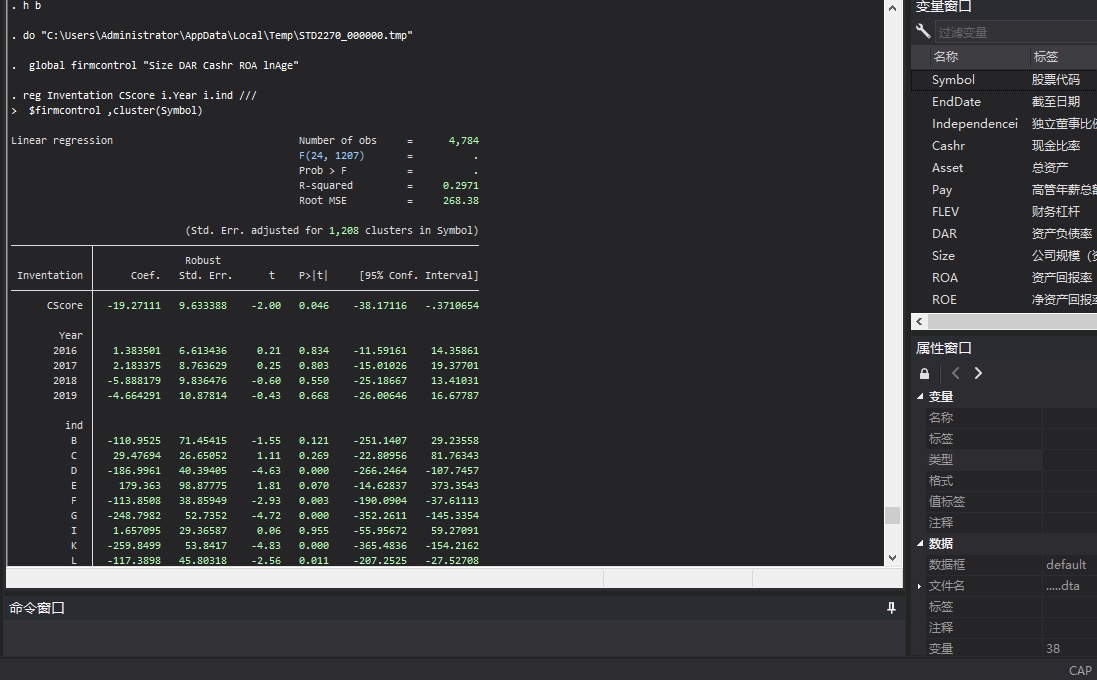Click the 2016 year row label
This screenshot has width=1097, height=680.
coord(65,350)
